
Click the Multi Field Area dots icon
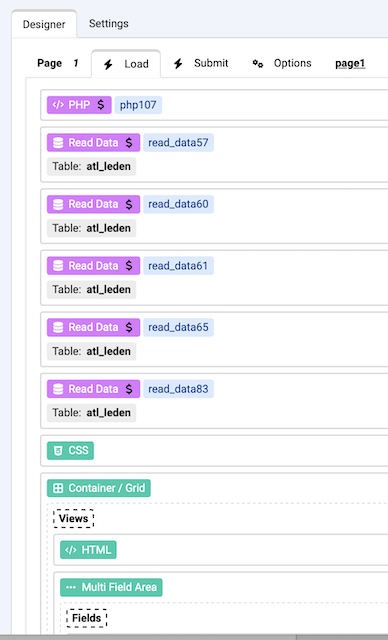point(71,587)
